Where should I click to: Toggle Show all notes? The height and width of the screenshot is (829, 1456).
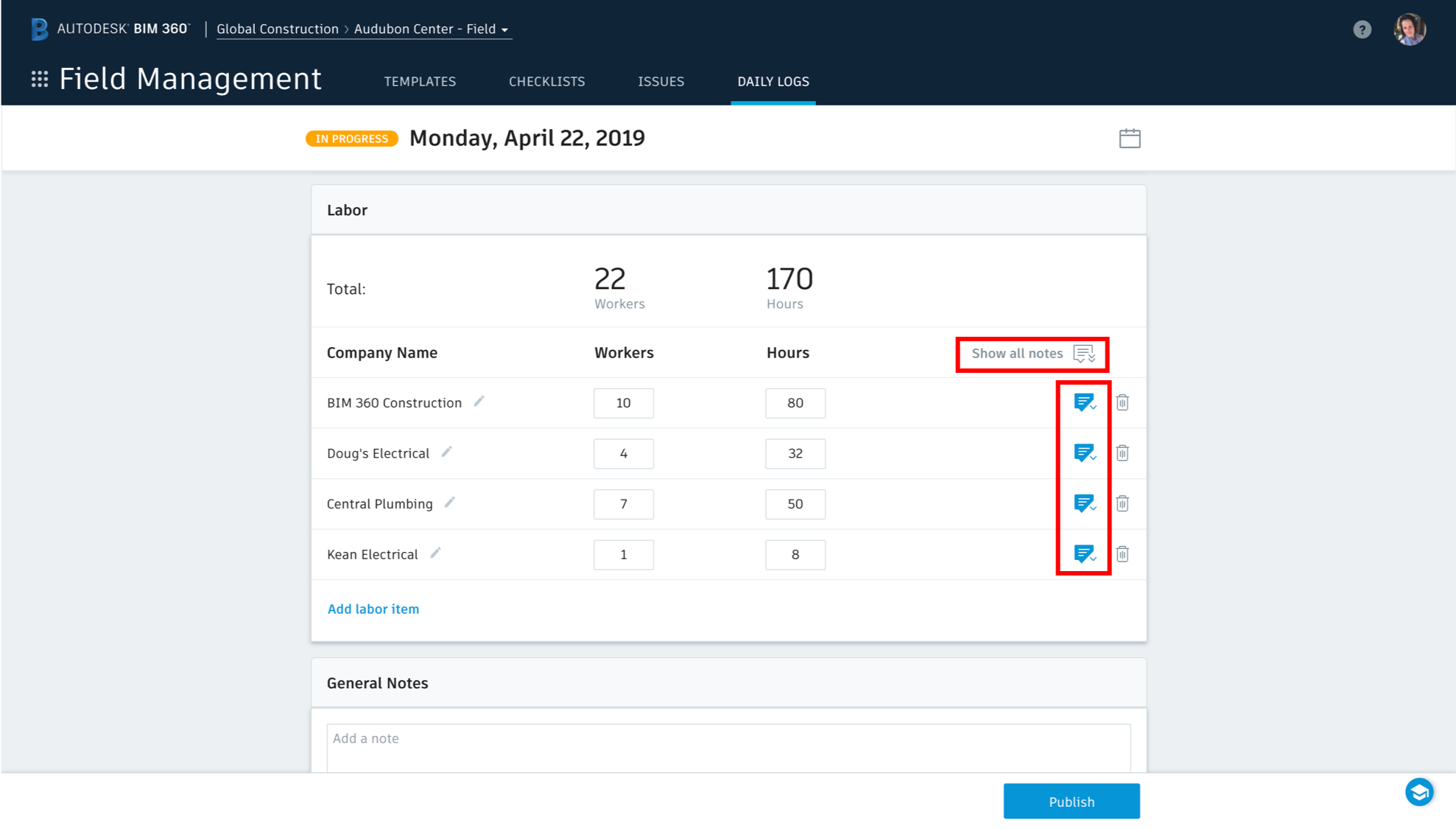pyautogui.click(x=1033, y=354)
